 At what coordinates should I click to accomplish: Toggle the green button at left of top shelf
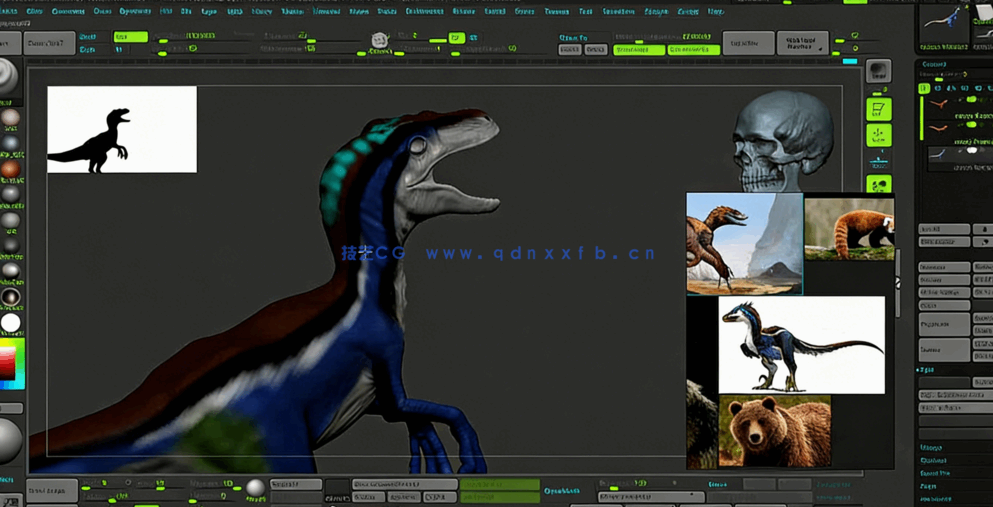[x=130, y=37]
